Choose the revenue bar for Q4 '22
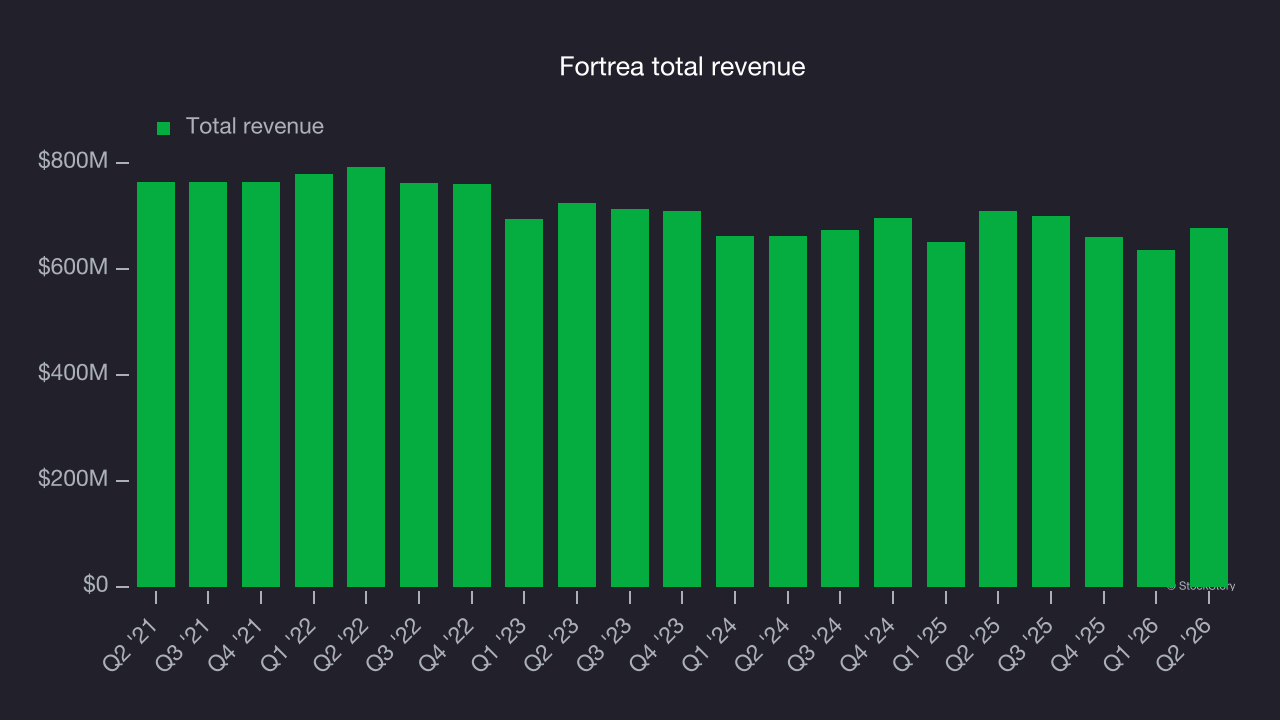Screen dimensions: 1280x720 click(x=472, y=385)
